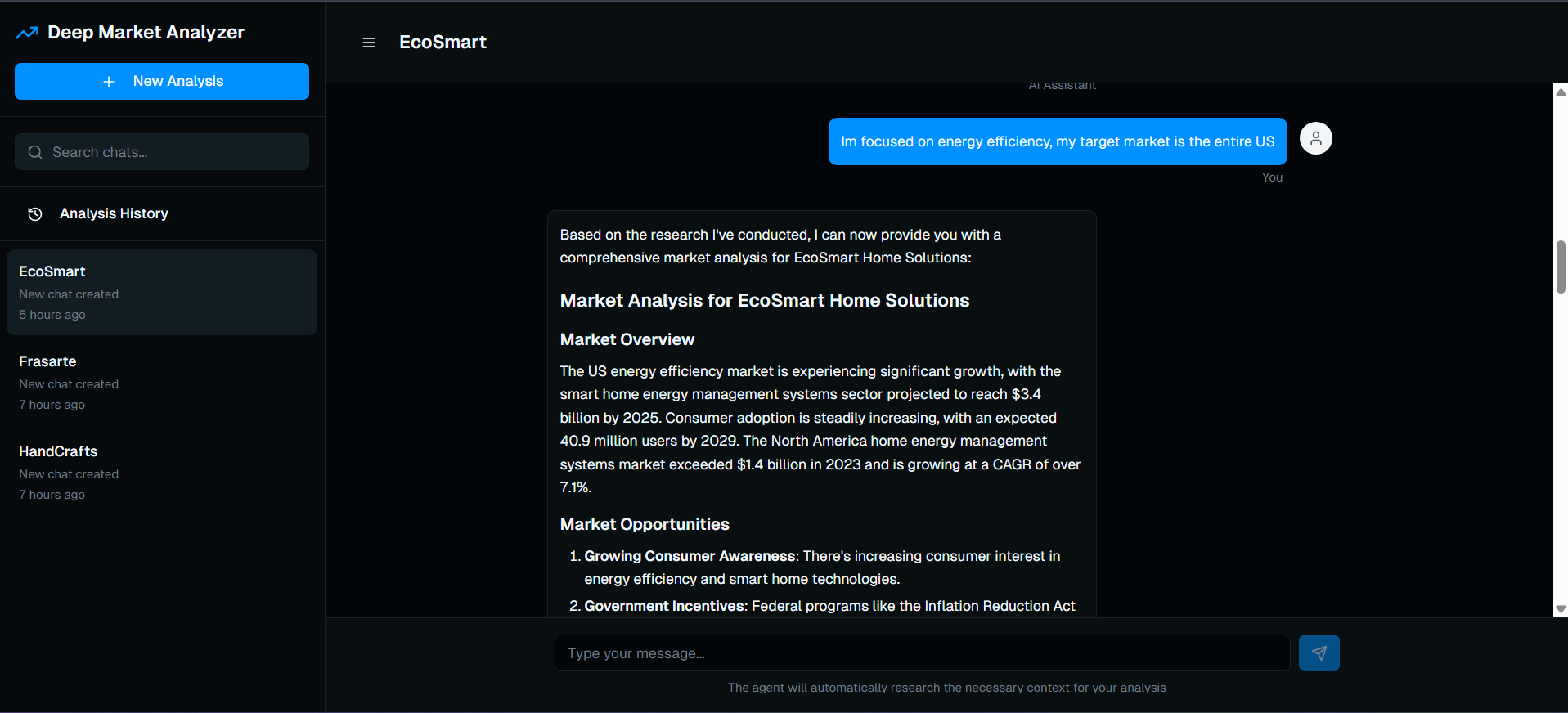Focus the Search chats field
Image resolution: width=1568 pixels, height=713 pixels.
[162, 152]
